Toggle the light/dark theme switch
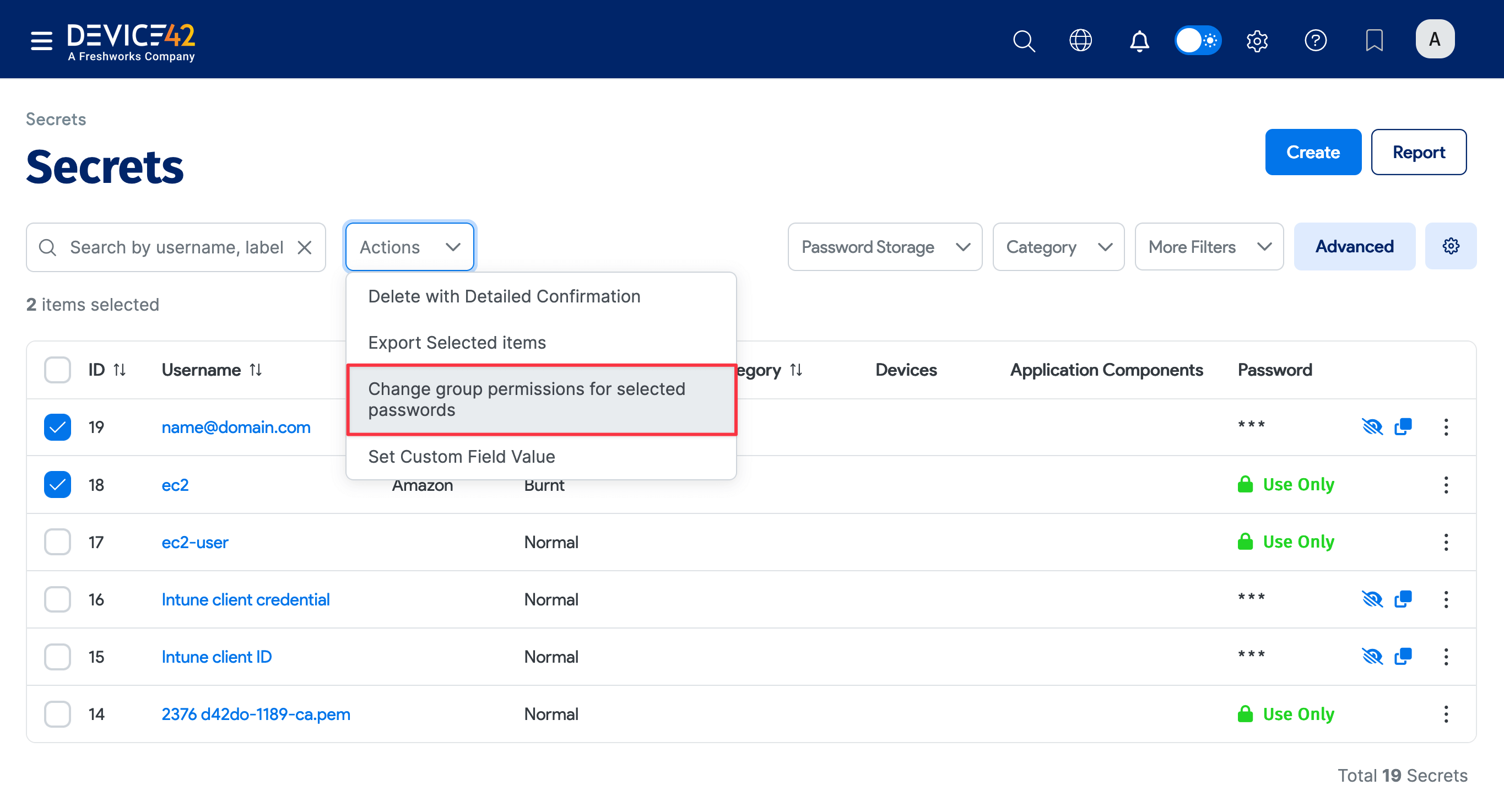The width and height of the screenshot is (1504, 812). 1198,40
